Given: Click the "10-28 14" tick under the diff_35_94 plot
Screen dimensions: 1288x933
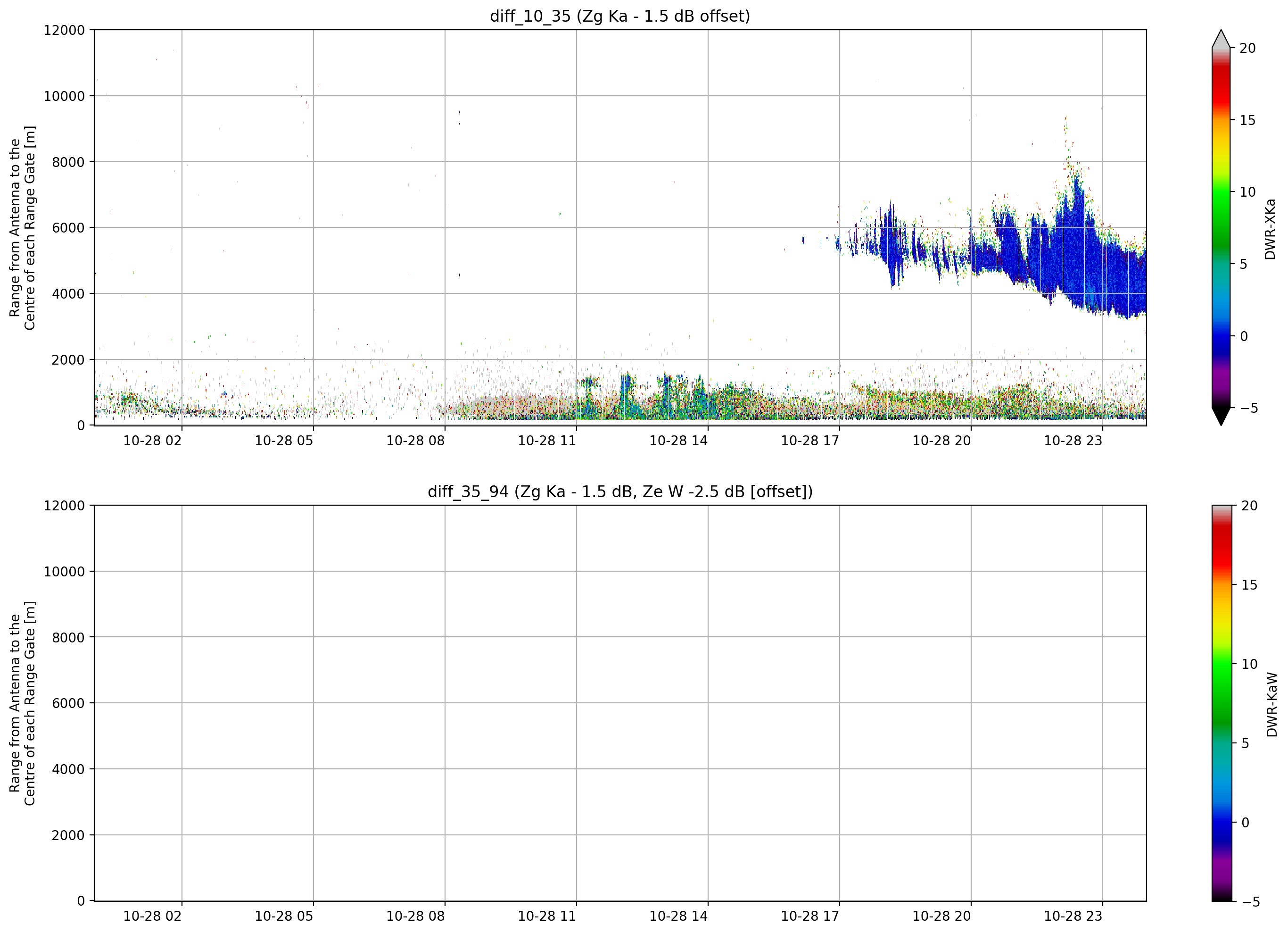Looking at the screenshot, I should pos(678,916).
